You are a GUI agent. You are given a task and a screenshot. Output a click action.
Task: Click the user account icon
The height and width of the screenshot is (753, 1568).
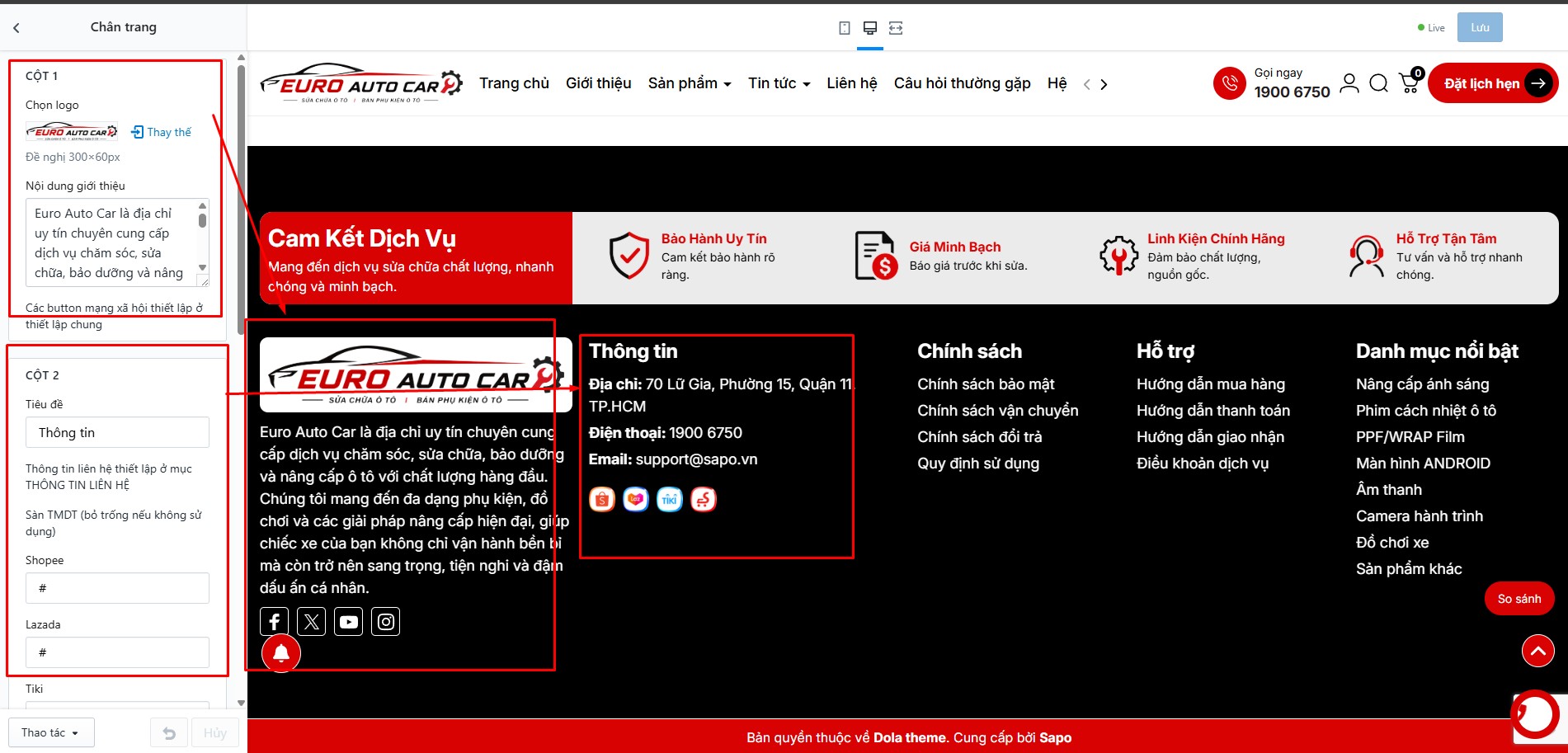(1349, 83)
